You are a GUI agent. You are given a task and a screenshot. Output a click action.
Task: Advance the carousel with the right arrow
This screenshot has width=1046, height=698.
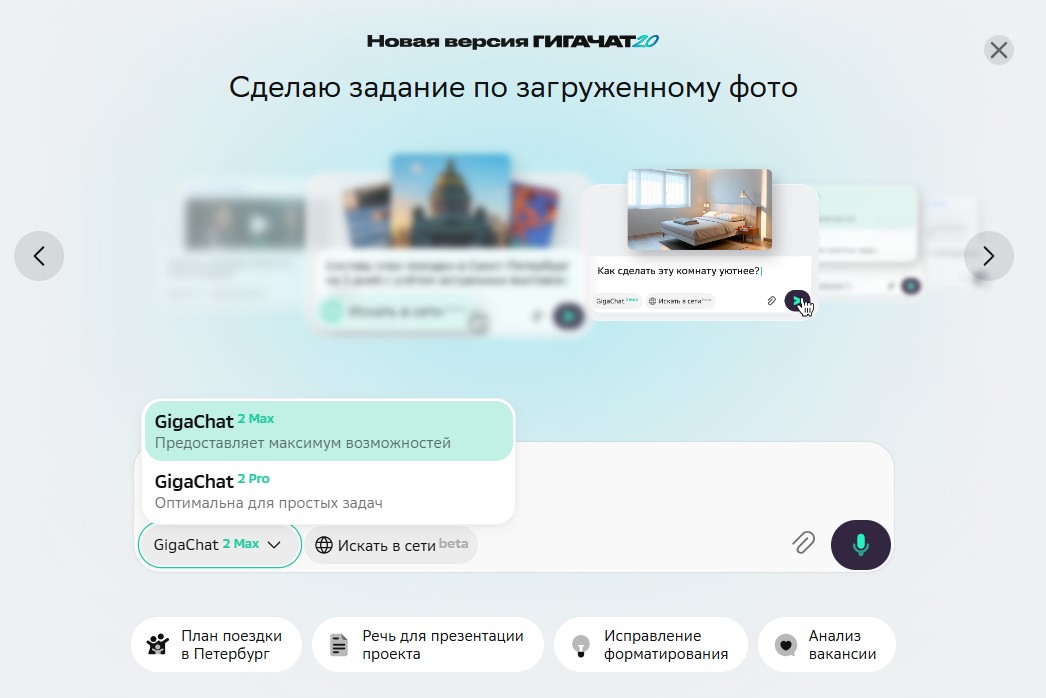pos(988,256)
